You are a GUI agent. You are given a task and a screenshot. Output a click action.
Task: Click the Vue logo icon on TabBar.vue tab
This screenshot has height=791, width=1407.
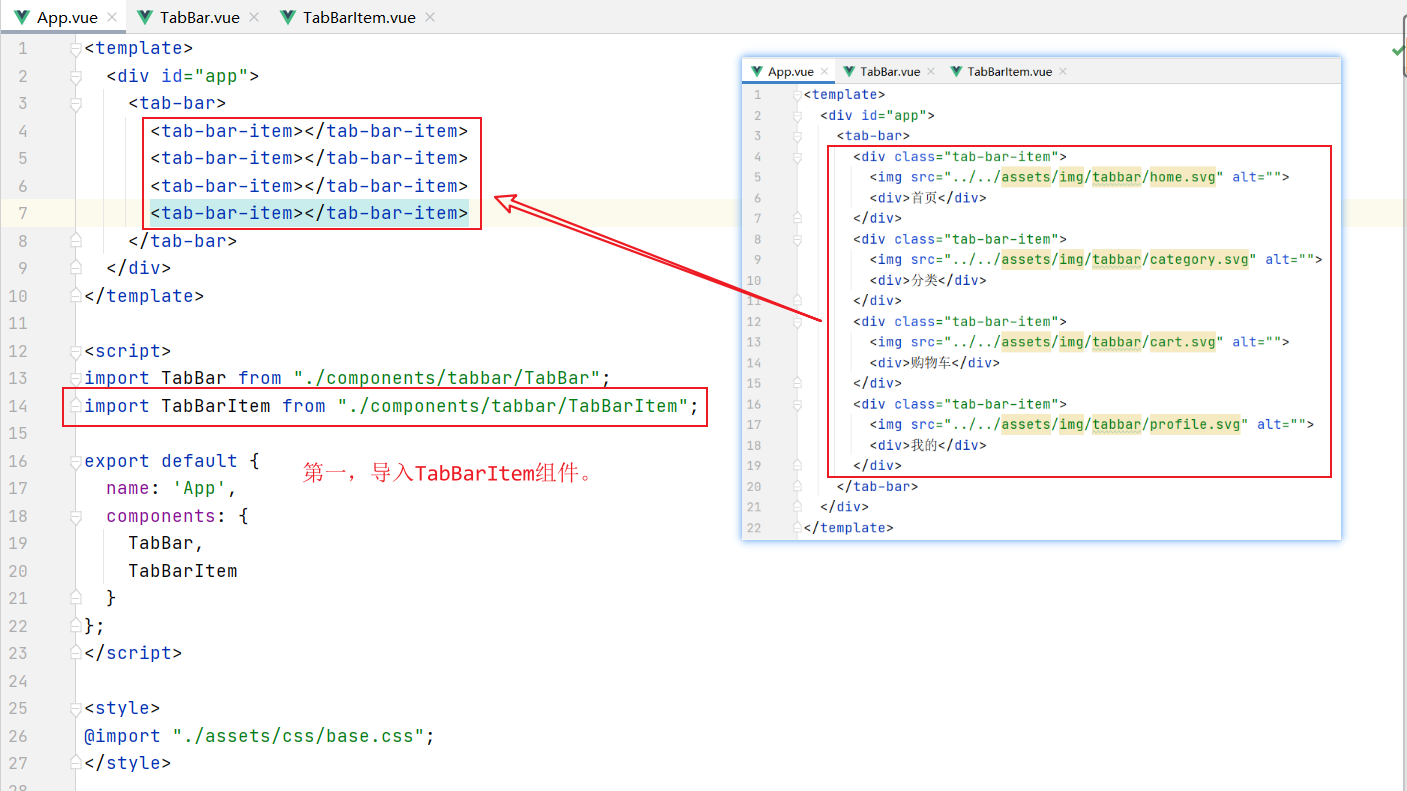click(x=145, y=17)
